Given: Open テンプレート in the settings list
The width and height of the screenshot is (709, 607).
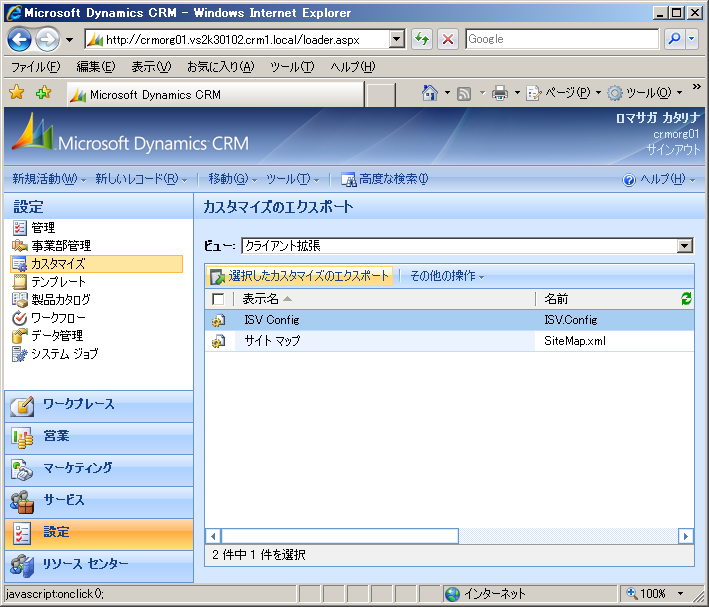Looking at the screenshot, I should pos(49,282).
